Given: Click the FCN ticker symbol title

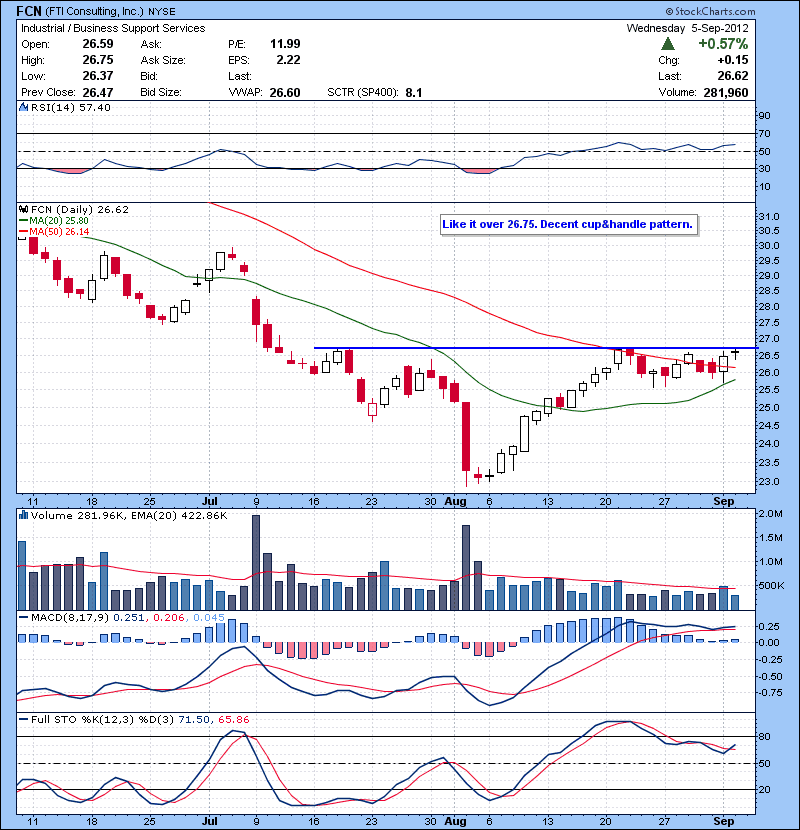Looking at the screenshot, I should point(29,11).
